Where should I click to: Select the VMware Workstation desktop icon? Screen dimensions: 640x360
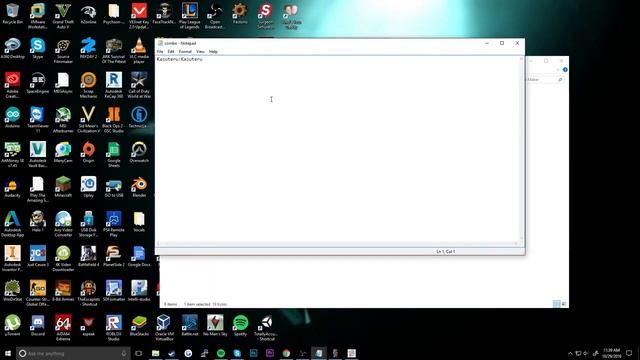coord(38,16)
